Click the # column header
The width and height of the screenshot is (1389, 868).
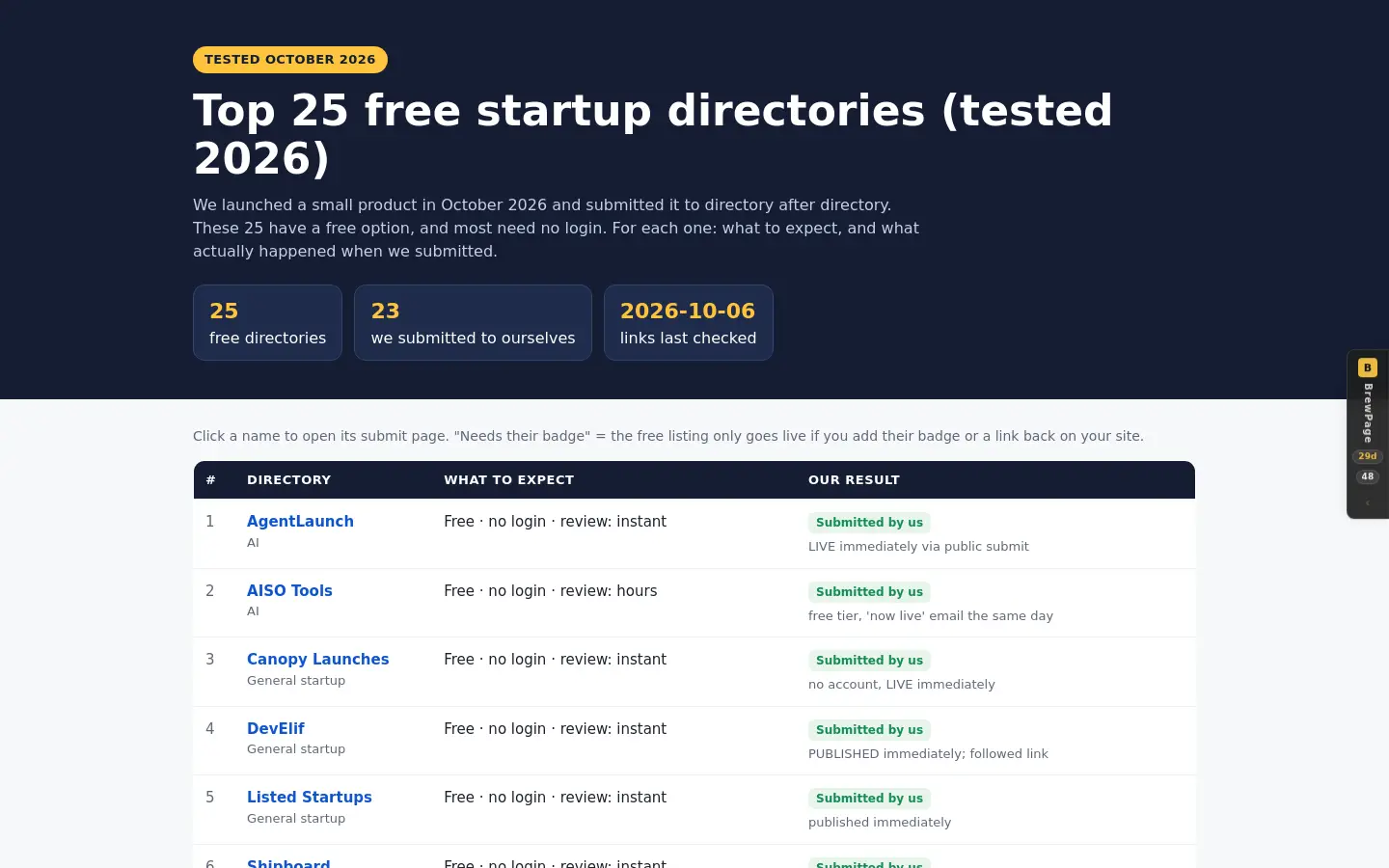[210, 479]
